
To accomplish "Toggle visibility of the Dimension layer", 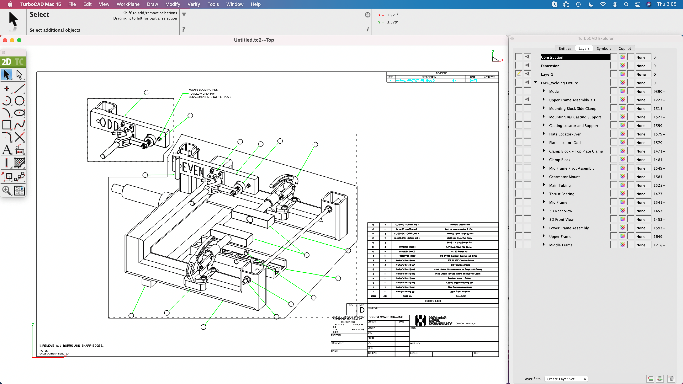I will point(527,66).
